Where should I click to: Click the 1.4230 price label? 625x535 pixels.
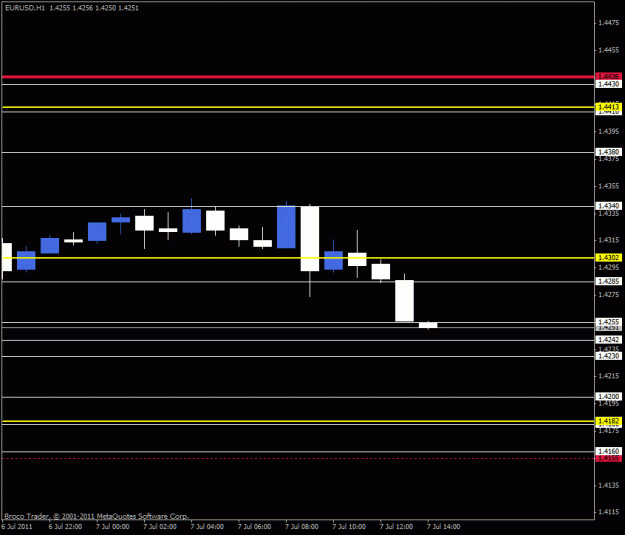[x=609, y=356]
